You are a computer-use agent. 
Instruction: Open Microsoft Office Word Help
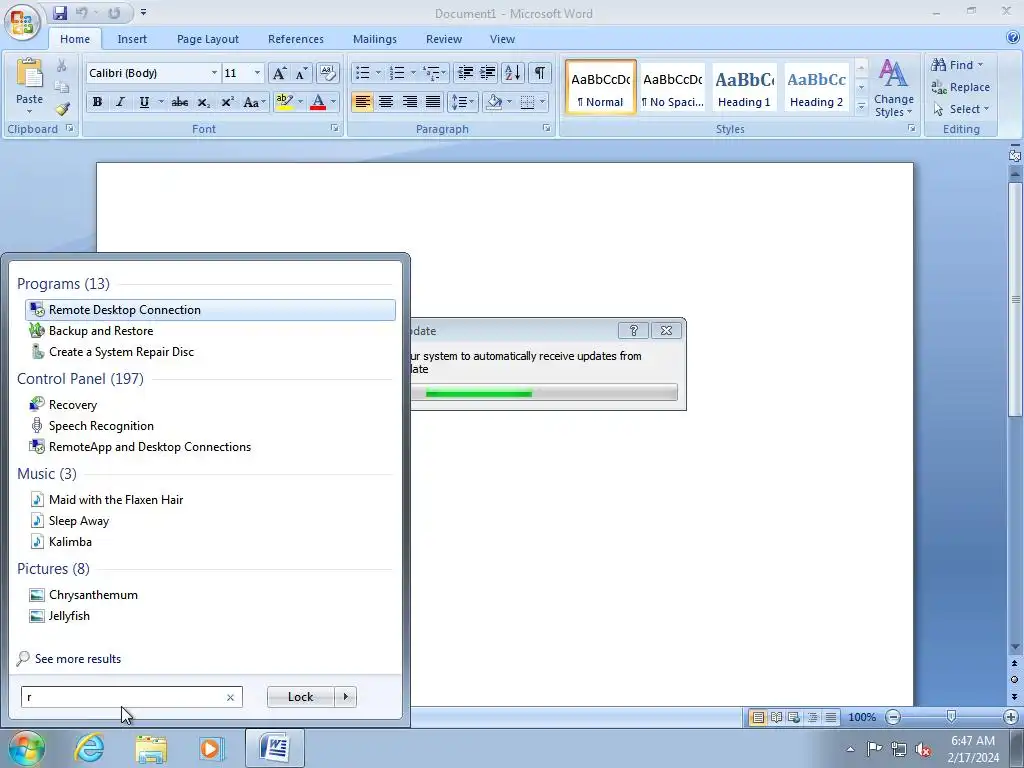tap(1013, 39)
